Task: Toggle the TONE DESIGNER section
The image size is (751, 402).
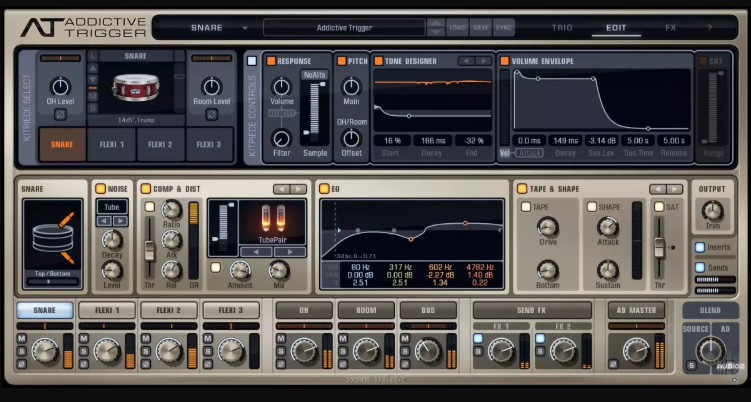Action: 378,61
